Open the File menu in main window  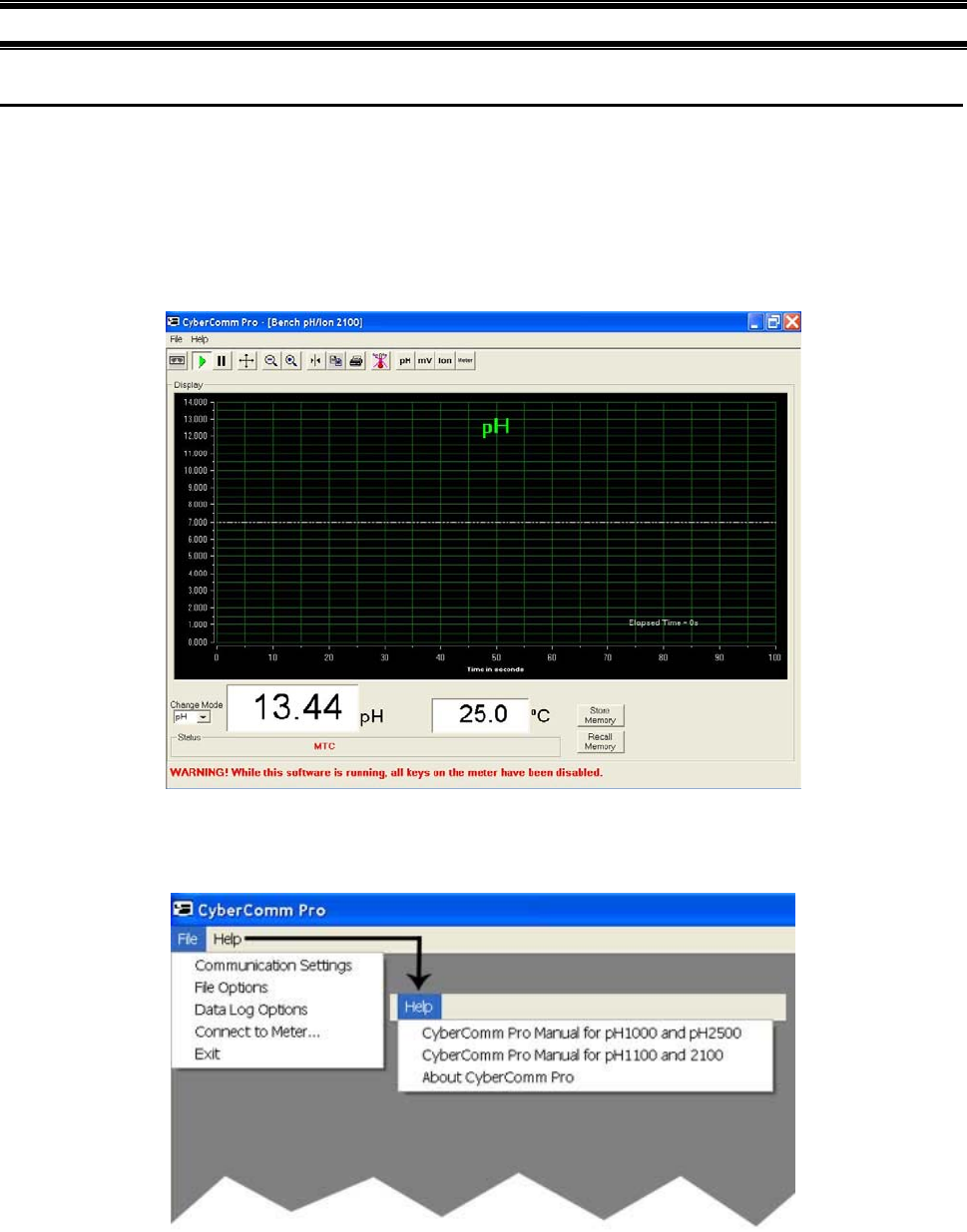point(176,339)
